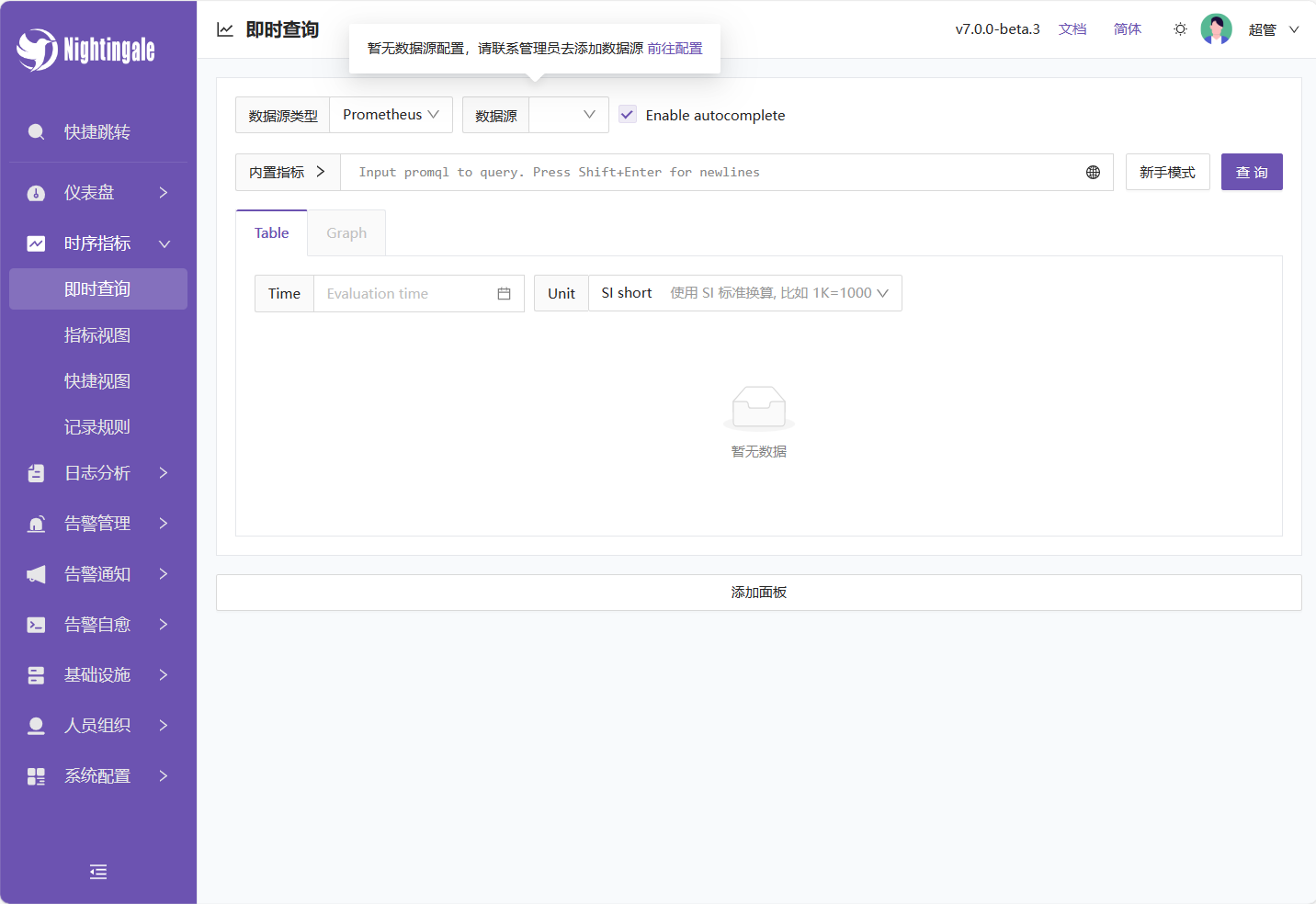The width and height of the screenshot is (1316, 904).
Task: Open the empty 数据源 dropdown
Action: pyautogui.click(x=568, y=115)
